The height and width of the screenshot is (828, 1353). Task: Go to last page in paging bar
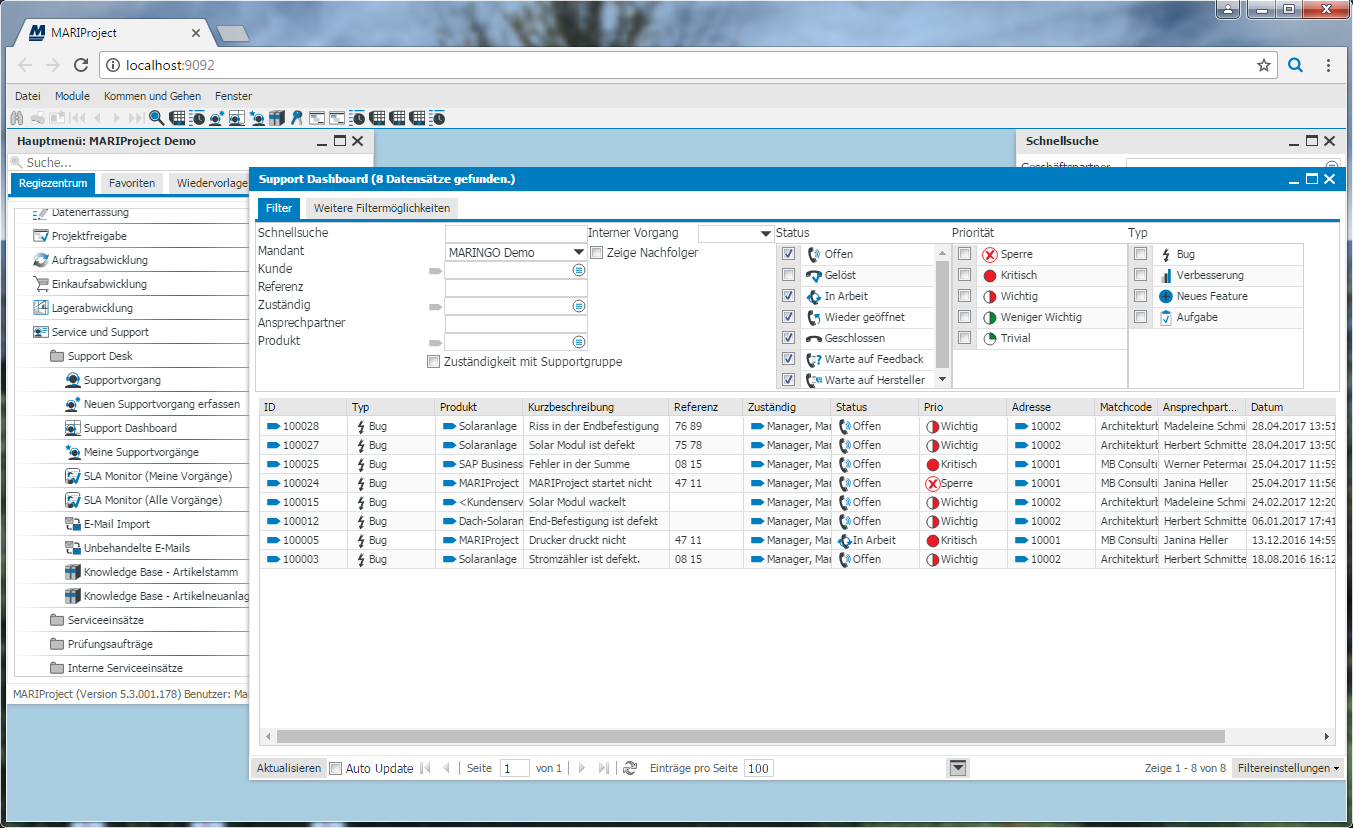click(603, 768)
